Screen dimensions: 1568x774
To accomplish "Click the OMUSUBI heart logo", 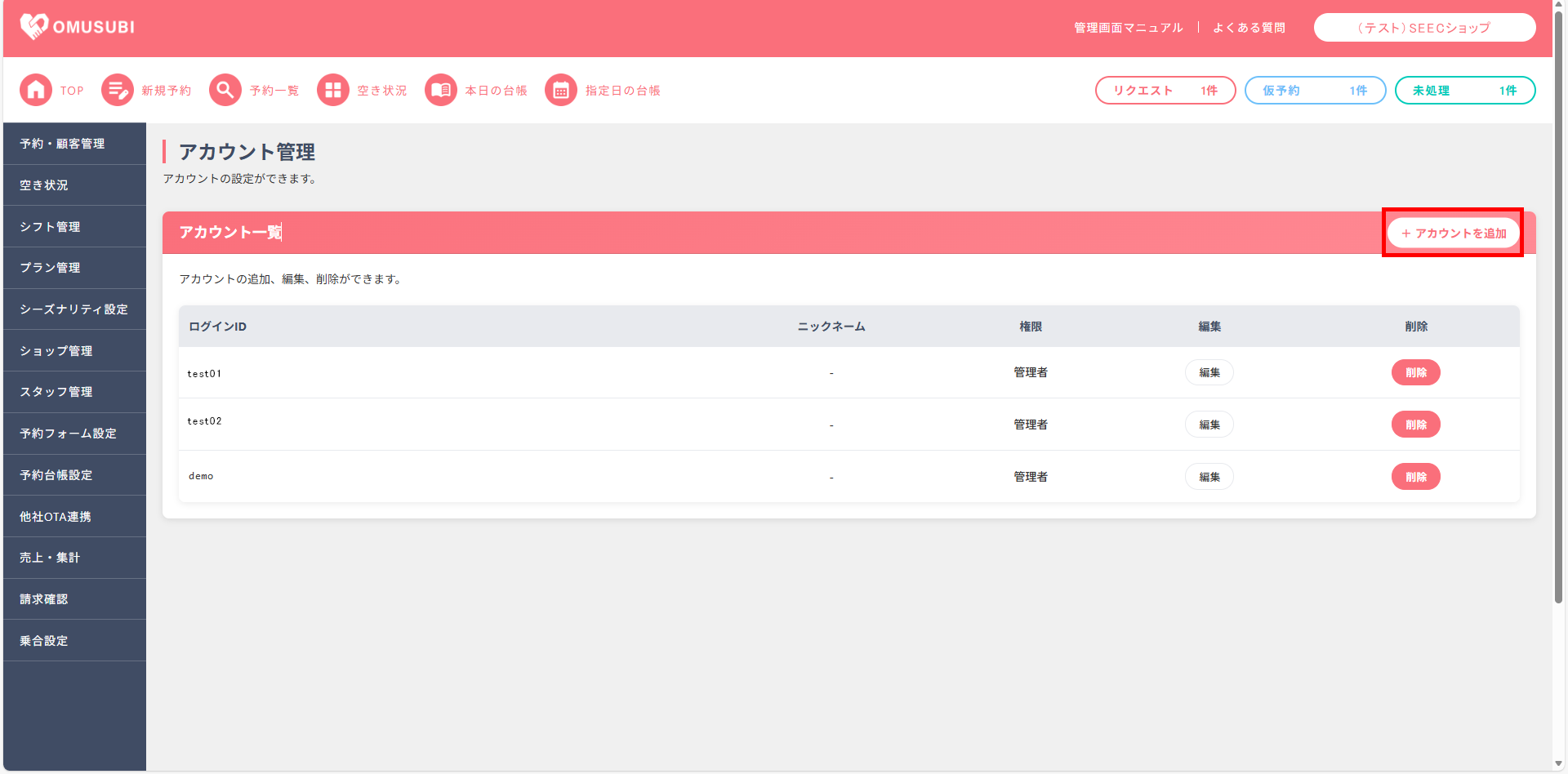I will click(x=33, y=27).
